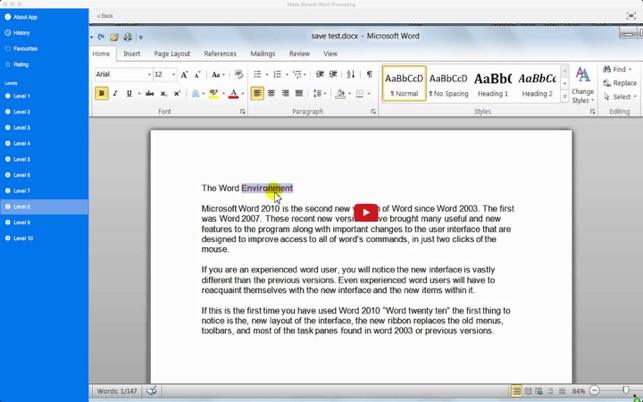Apply the Heading 2 style
The width and height of the screenshot is (643, 402).
click(537, 84)
